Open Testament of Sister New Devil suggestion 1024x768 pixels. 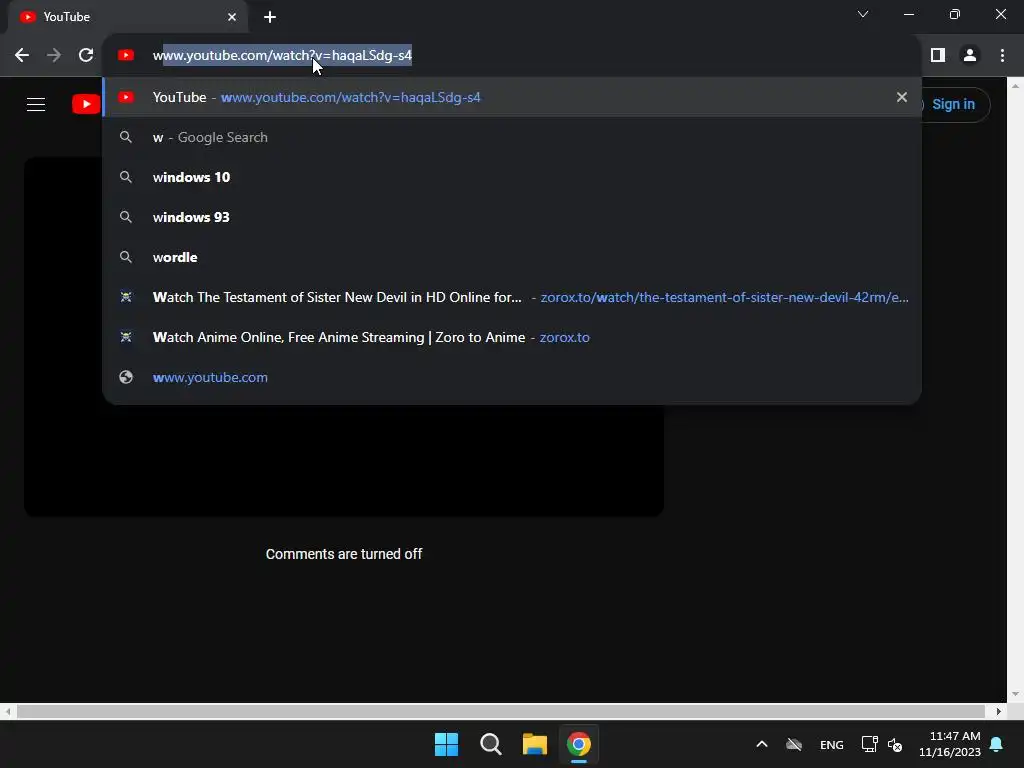[512, 297]
